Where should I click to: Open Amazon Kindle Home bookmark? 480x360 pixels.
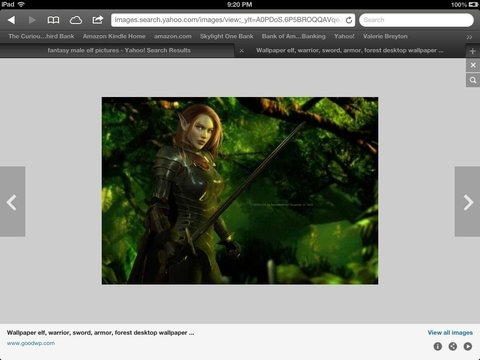[x=114, y=36]
